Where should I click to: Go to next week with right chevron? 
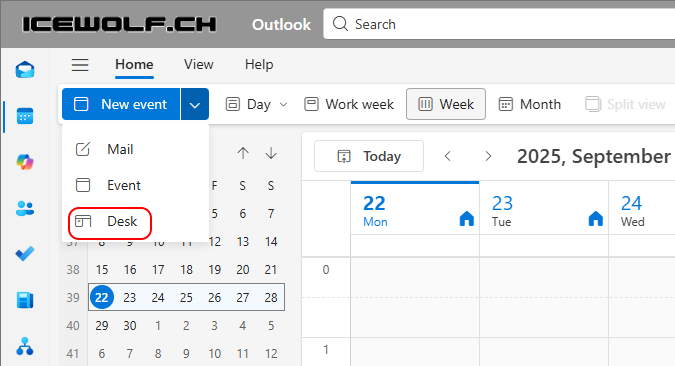coord(488,156)
